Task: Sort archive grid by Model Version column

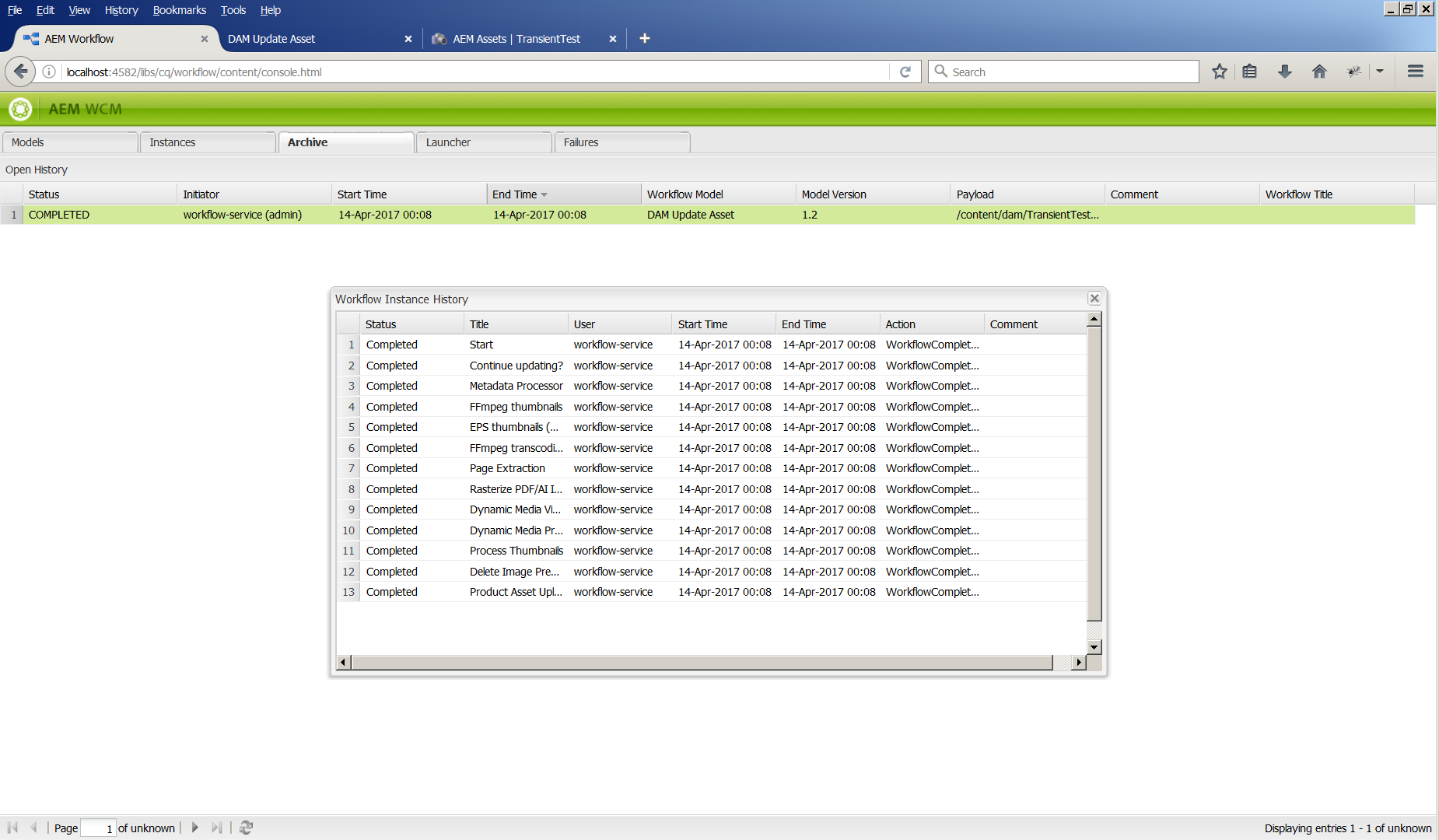Action: click(873, 194)
